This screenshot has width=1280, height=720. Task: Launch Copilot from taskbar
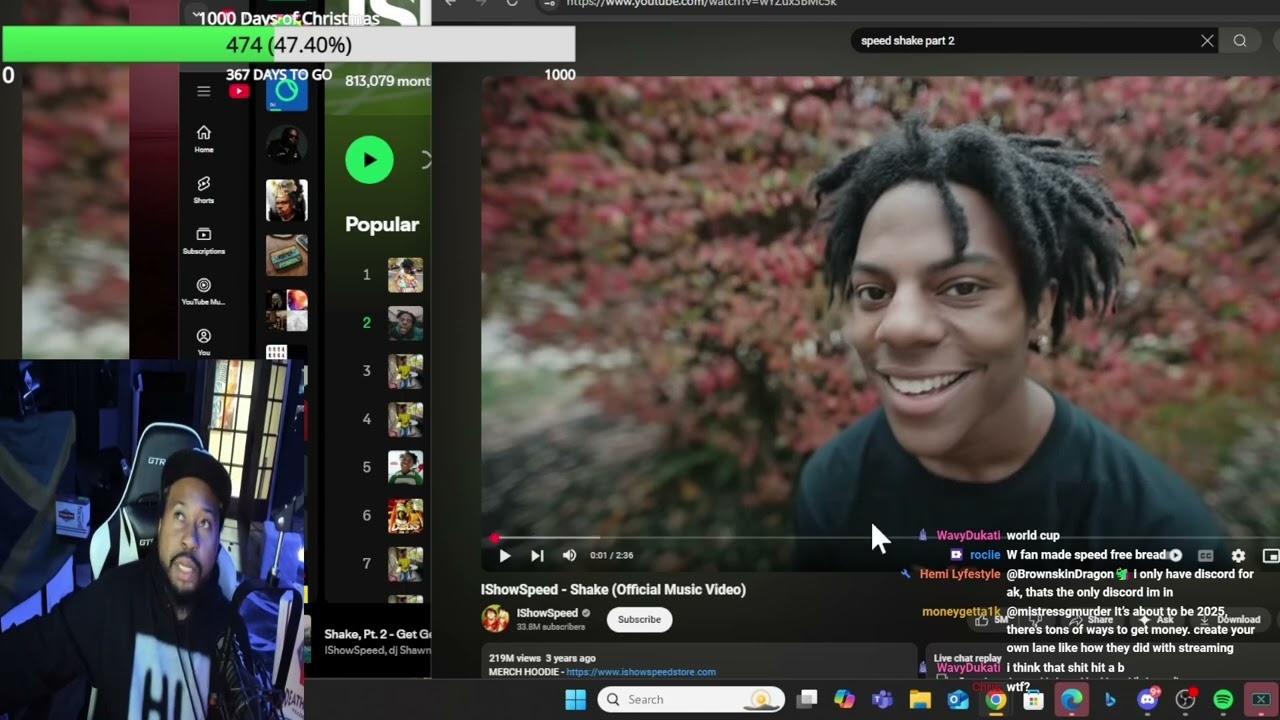click(845, 699)
